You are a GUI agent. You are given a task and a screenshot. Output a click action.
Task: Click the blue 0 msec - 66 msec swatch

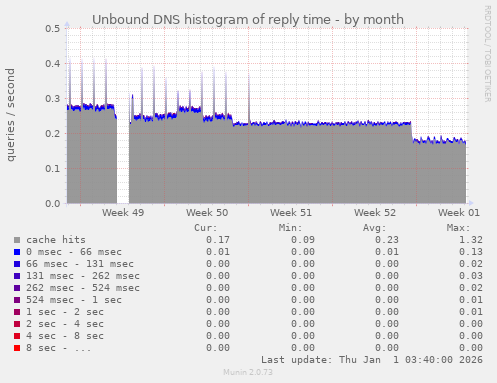click(x=17, y=252)
